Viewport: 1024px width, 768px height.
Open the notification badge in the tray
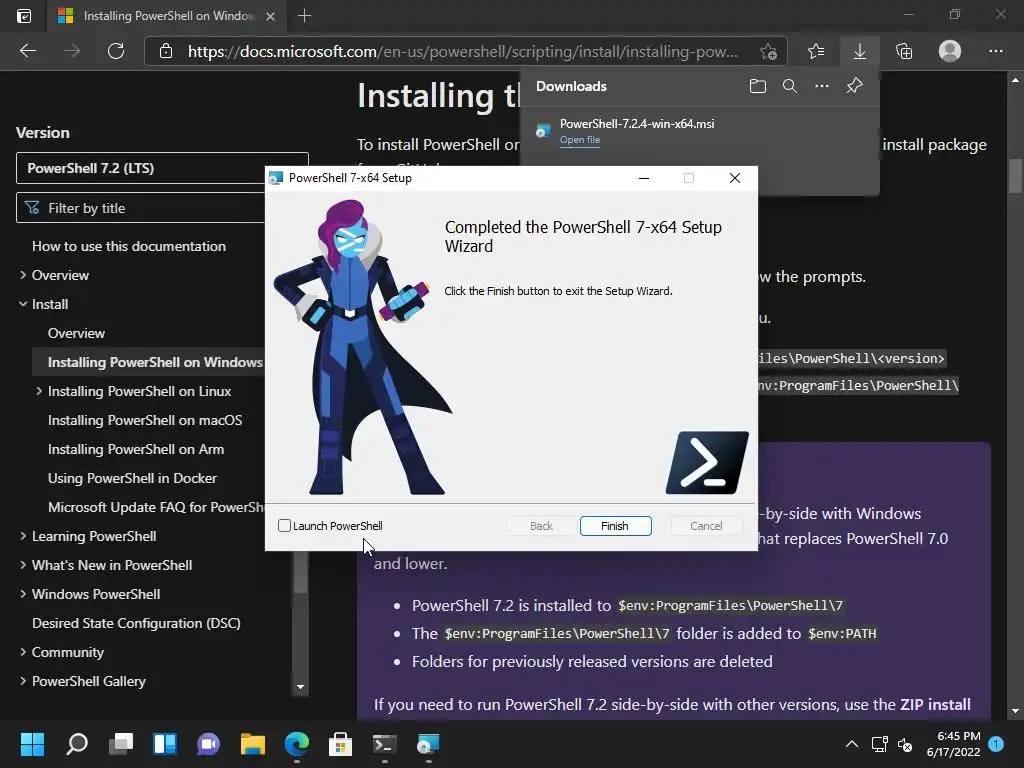pos(996,743)
